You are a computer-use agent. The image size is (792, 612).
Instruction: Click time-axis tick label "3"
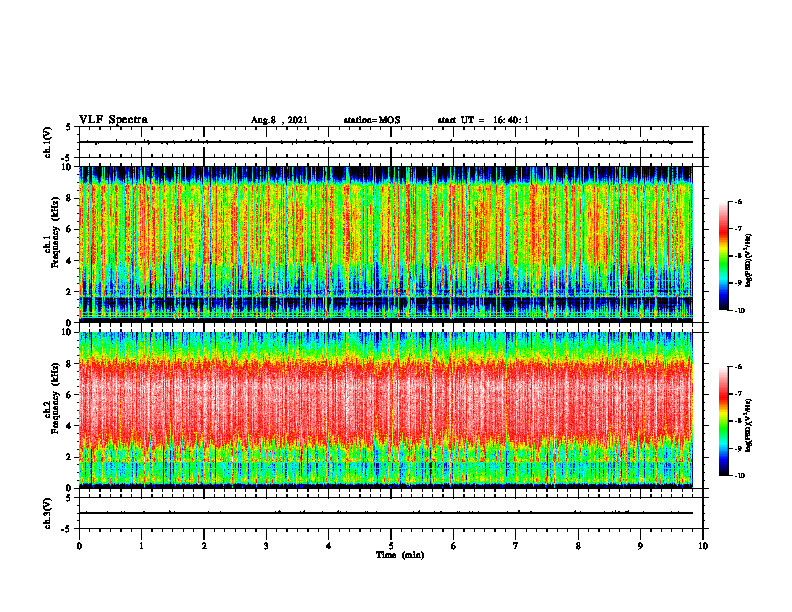[x=266, y=546]
